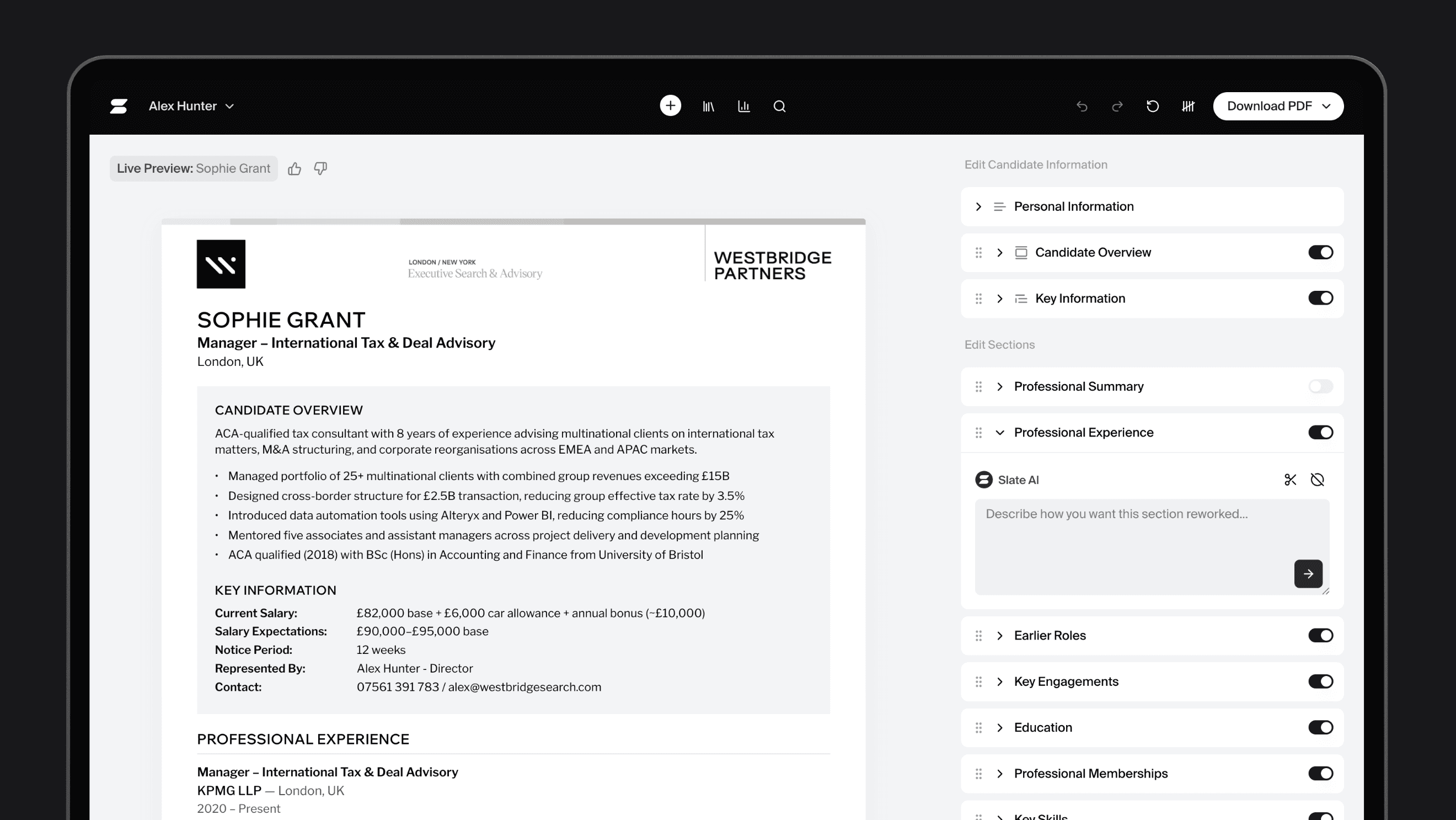Image resolution: width=1456 pixels, height=820 pixels.
Task: Click the reset history icon in toolbar
Action: (x=1153, y=106)
